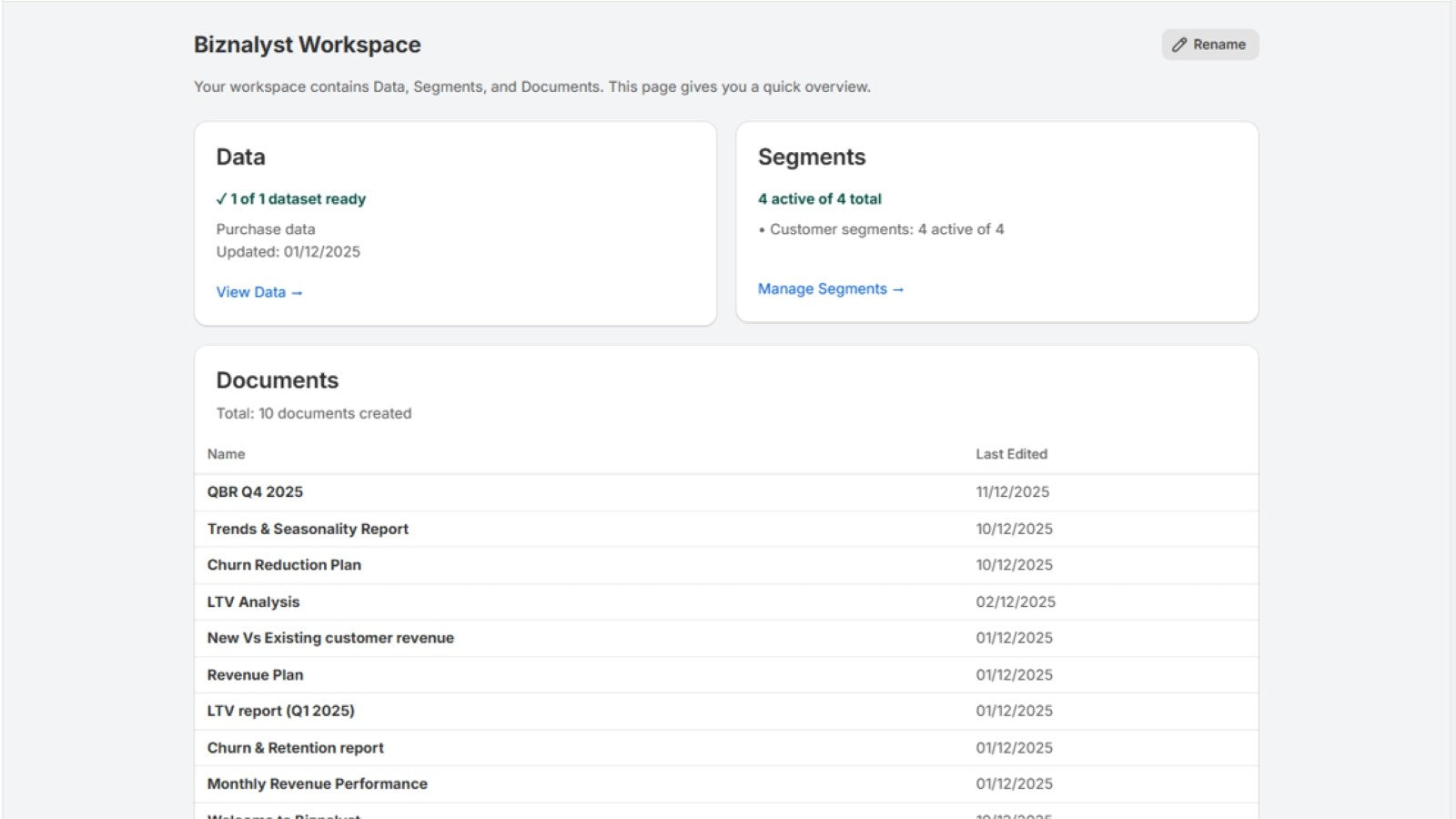Screen dimensions: 1456x819
Task: Click the arrow icon after Manage Segments
Action: click(x=897, y=288)
